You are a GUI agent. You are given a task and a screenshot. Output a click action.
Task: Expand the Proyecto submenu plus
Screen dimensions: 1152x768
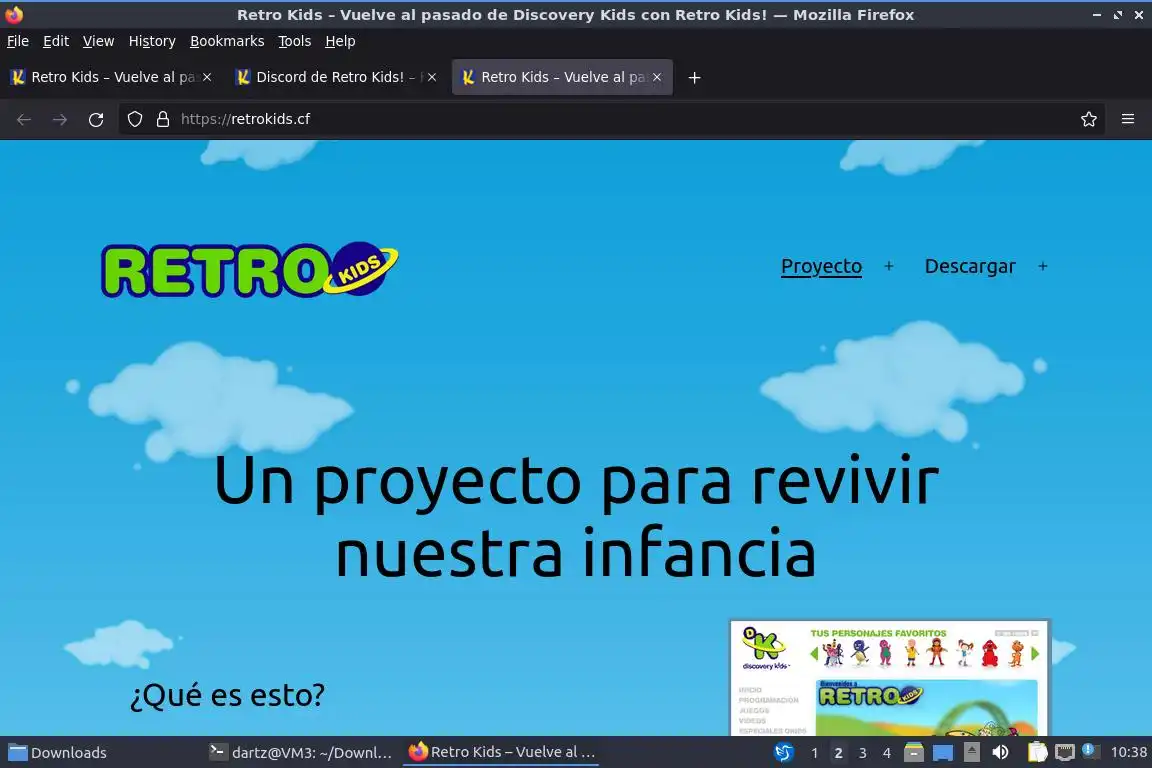pos(888,266)
